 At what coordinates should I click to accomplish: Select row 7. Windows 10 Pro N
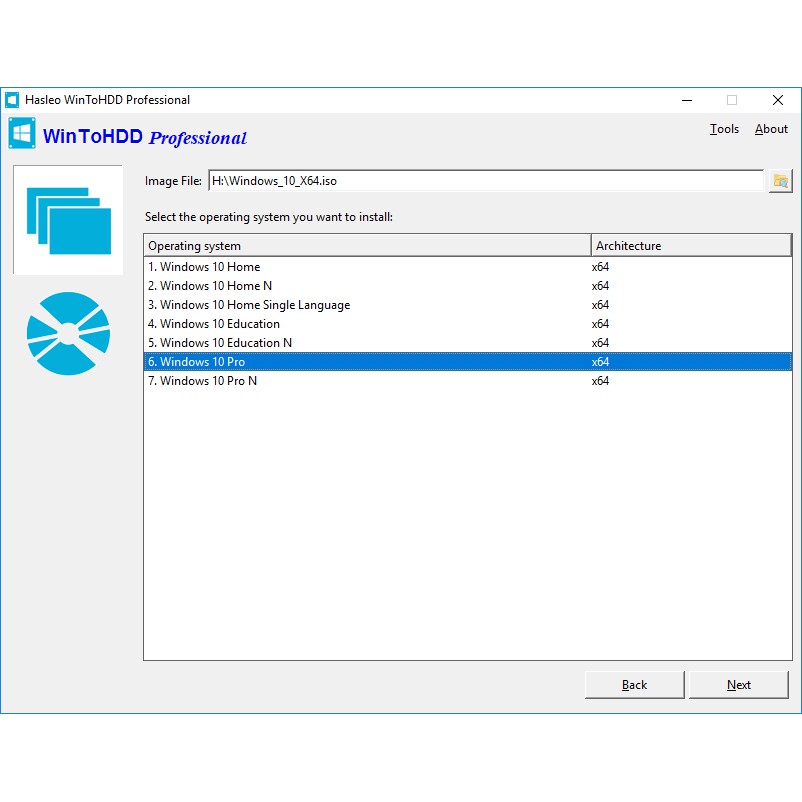467,381
